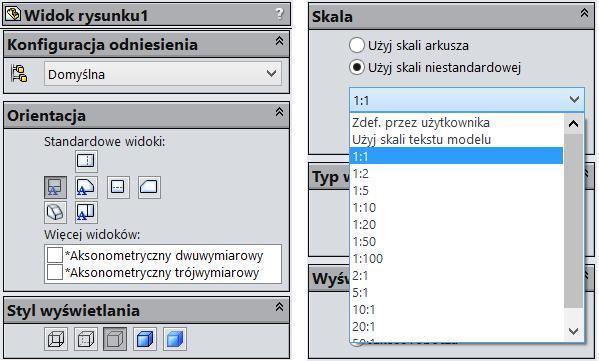Set display style to wireframe cube icon
The height and width of the screenshot is (361, 599).
coord(56,339)
